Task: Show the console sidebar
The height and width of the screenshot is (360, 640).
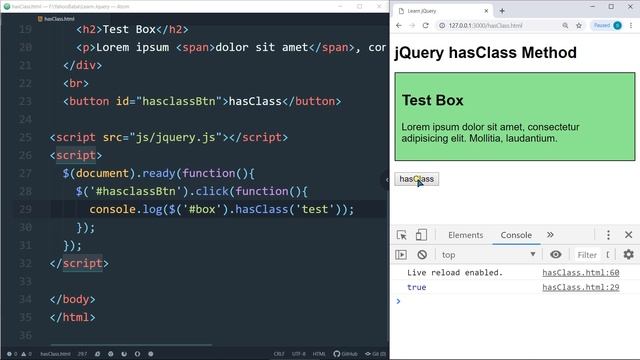Action: point(401,255)
